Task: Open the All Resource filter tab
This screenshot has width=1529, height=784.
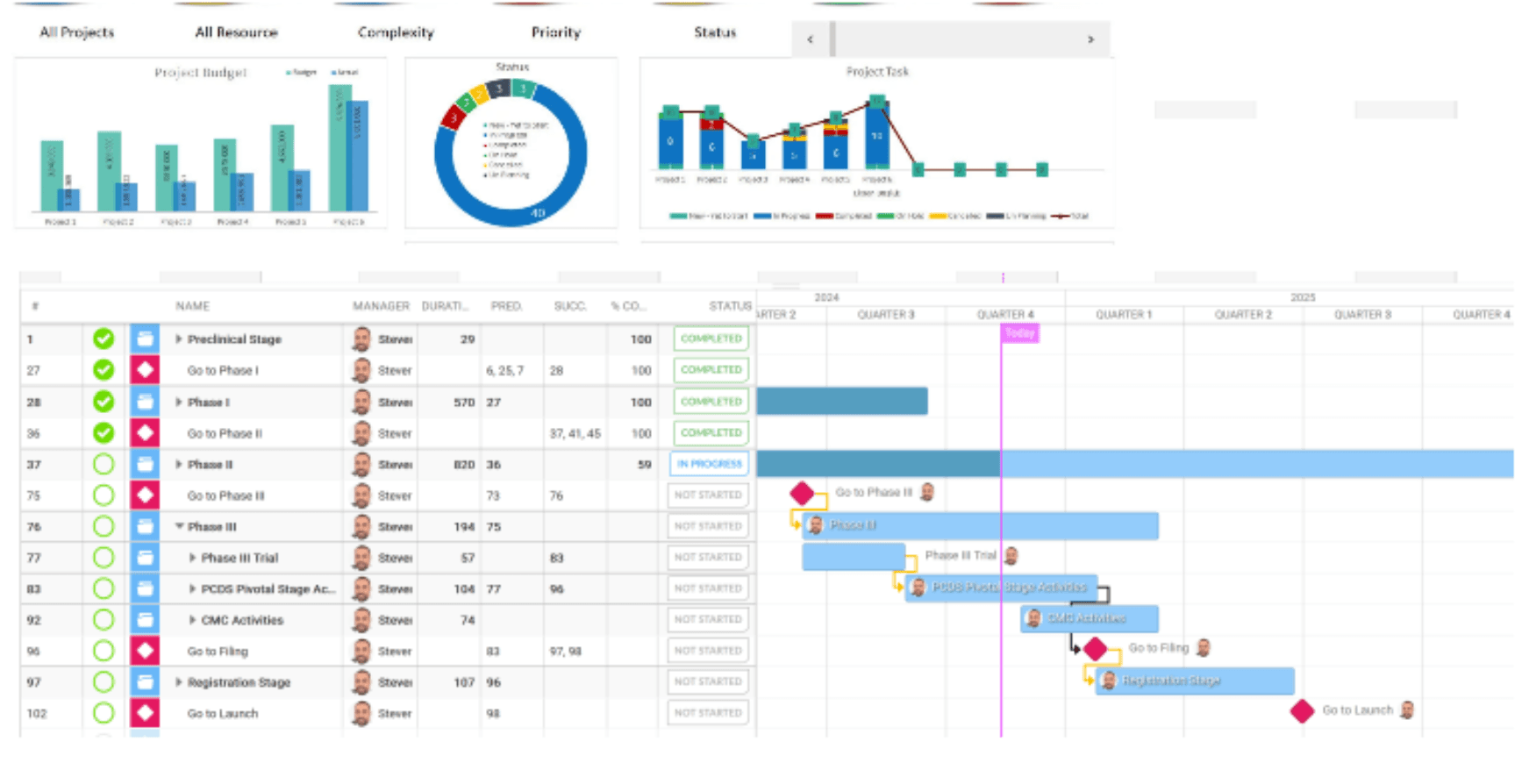Action: tap(236, 32)
